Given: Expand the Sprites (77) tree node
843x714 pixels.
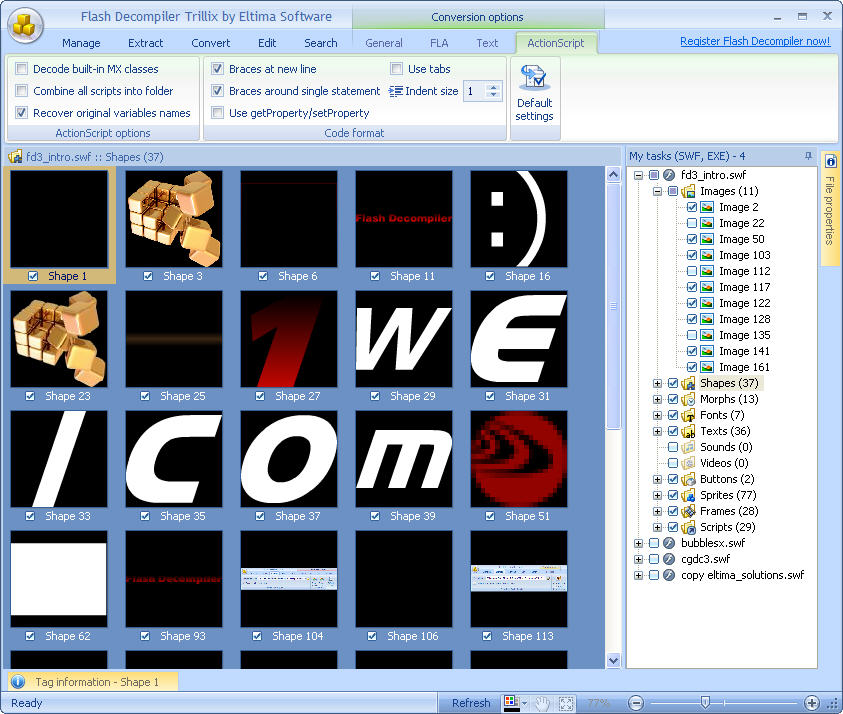Looking at the screenshot, I should (657, 495).
